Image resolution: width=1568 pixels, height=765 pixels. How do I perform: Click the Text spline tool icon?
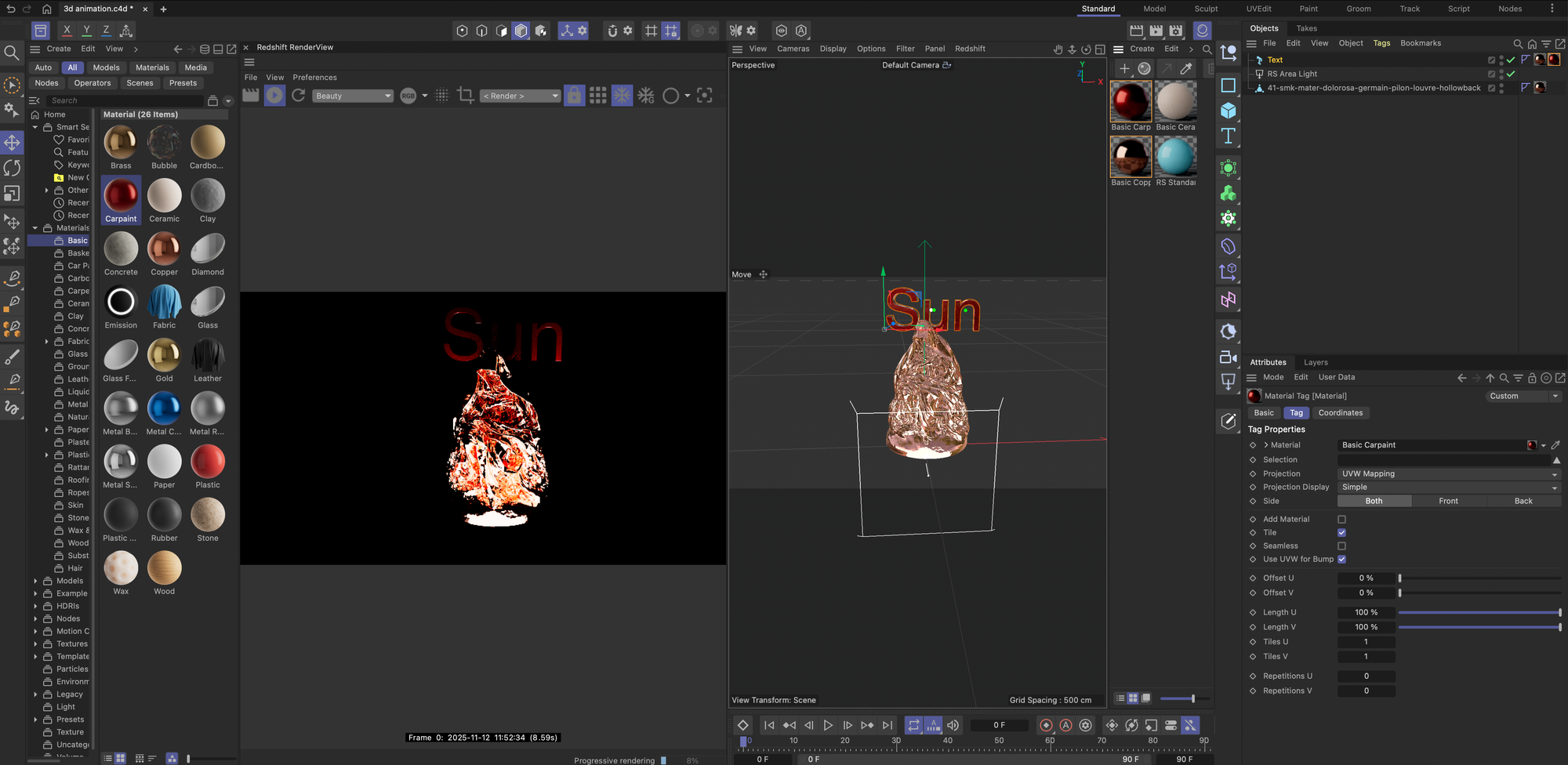click(x=1229, y=136)
